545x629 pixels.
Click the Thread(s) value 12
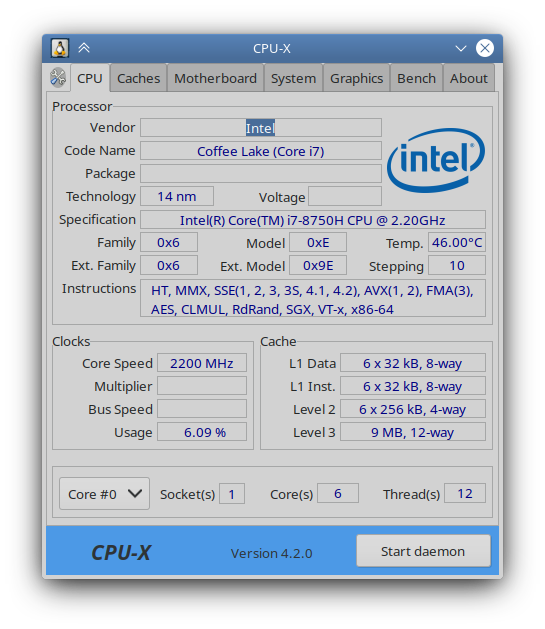click(465, 493)
